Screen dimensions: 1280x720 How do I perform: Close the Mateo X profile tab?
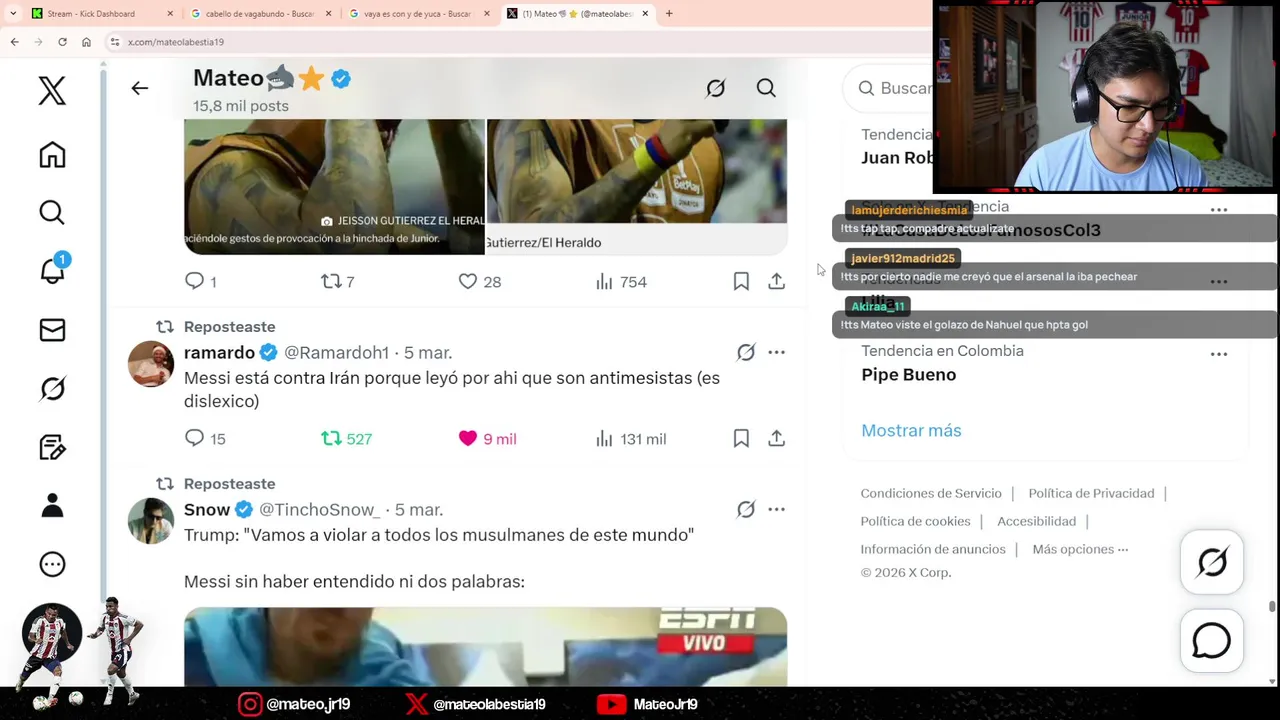click(645, 14)
